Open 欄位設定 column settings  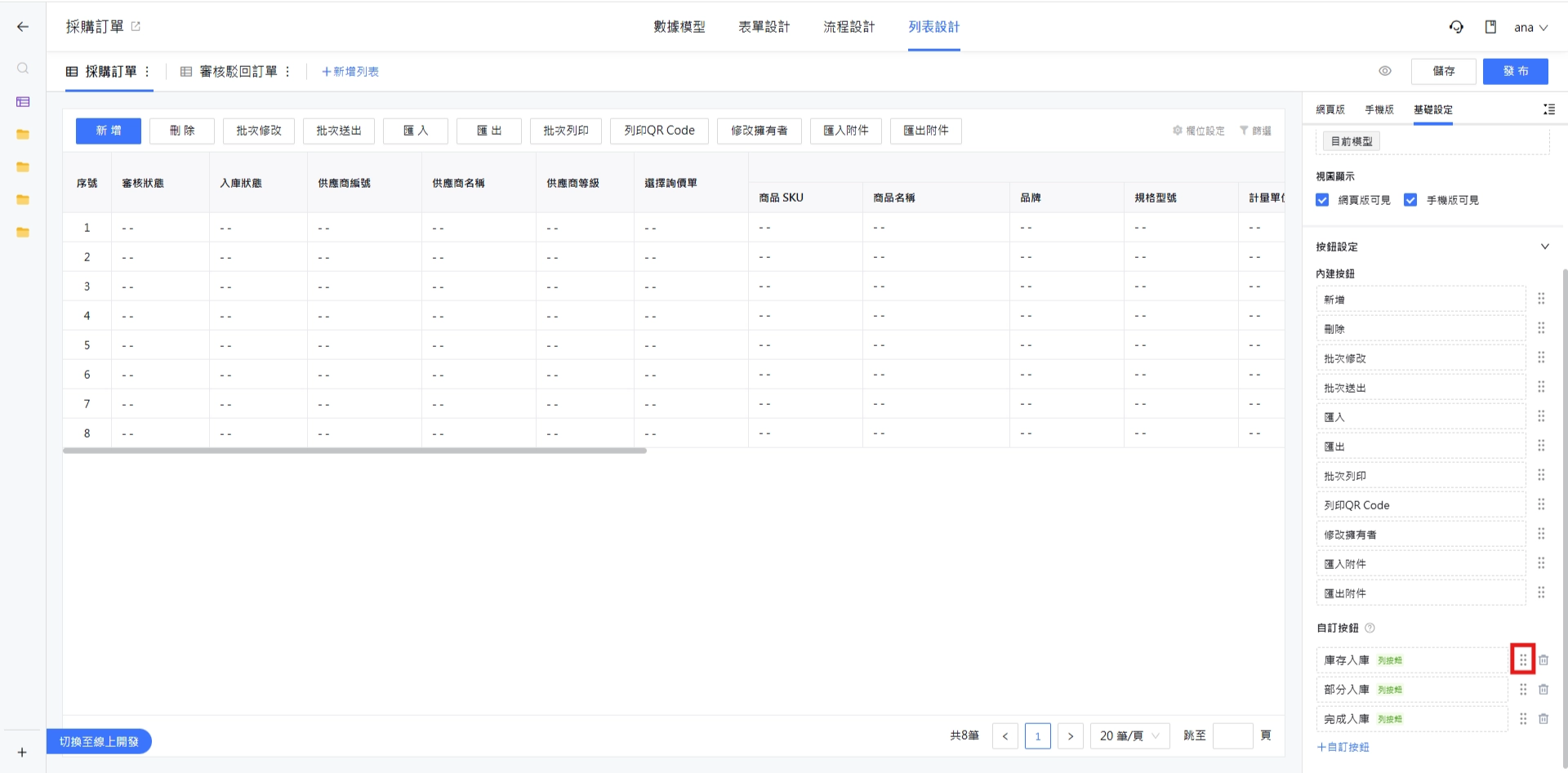point(1199,131)
